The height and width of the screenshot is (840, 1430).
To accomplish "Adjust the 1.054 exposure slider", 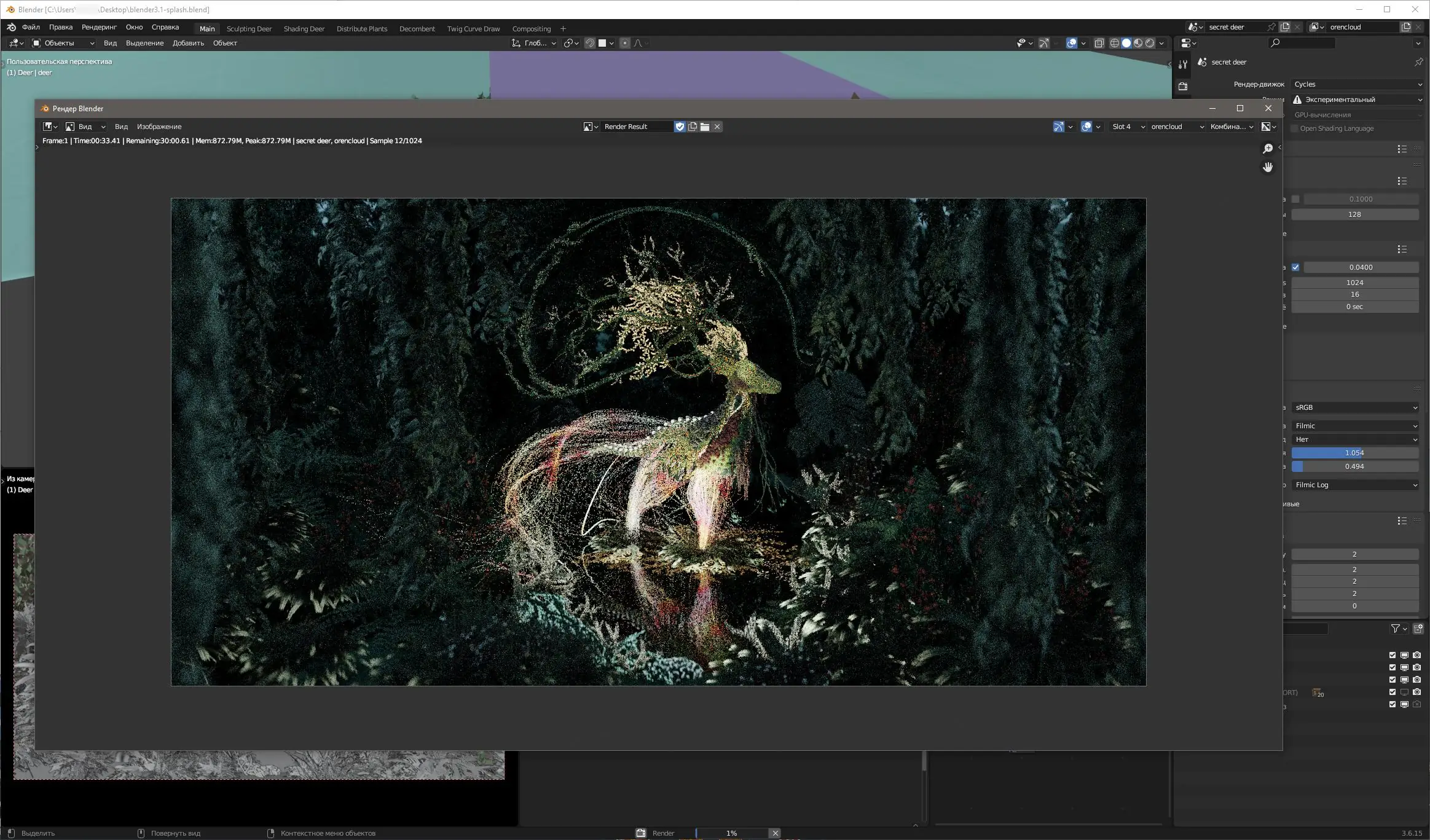I will [x=1354, y=453].
